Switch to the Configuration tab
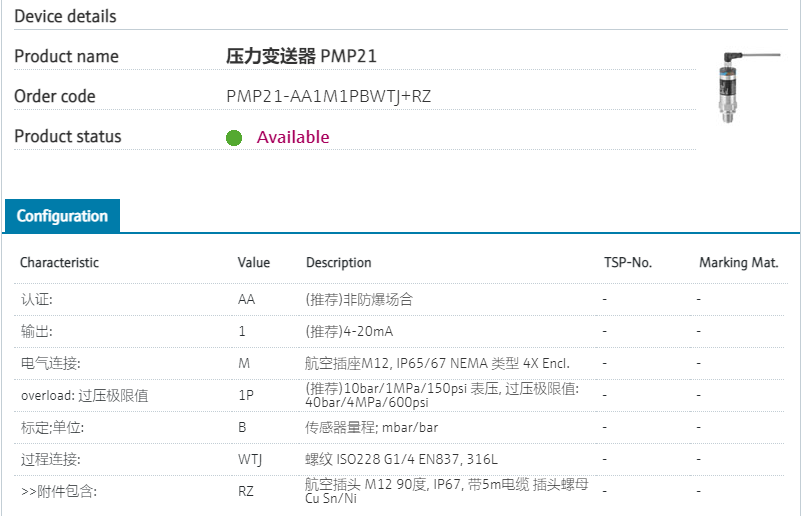 point(62,216)
